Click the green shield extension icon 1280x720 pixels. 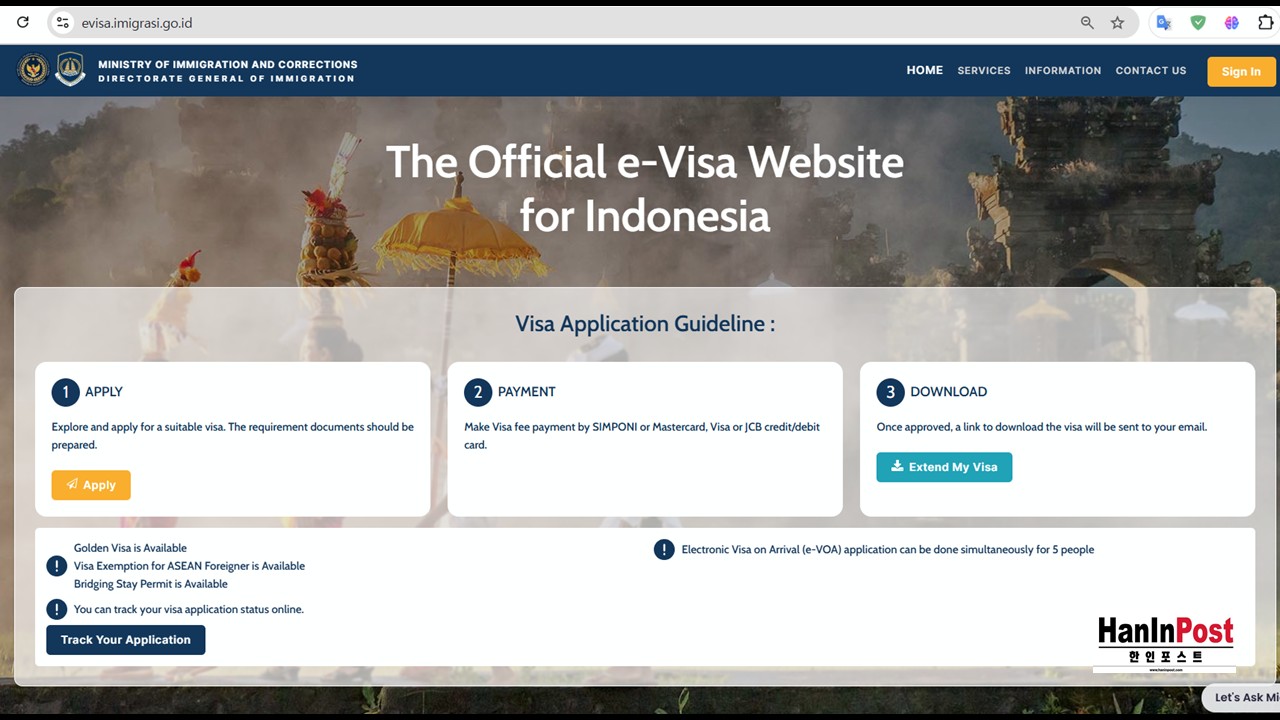[1197, 22]
